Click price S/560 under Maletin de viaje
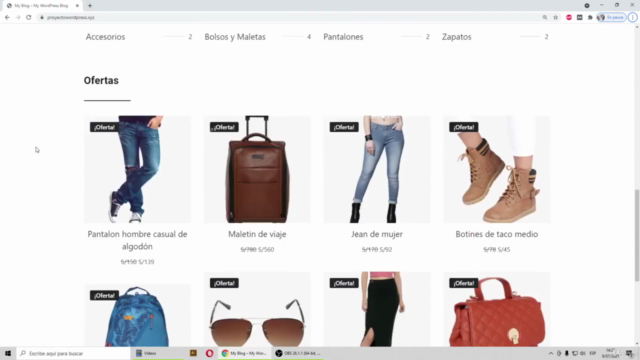Screen dimensions: 640x360 (x=266, y=249)
